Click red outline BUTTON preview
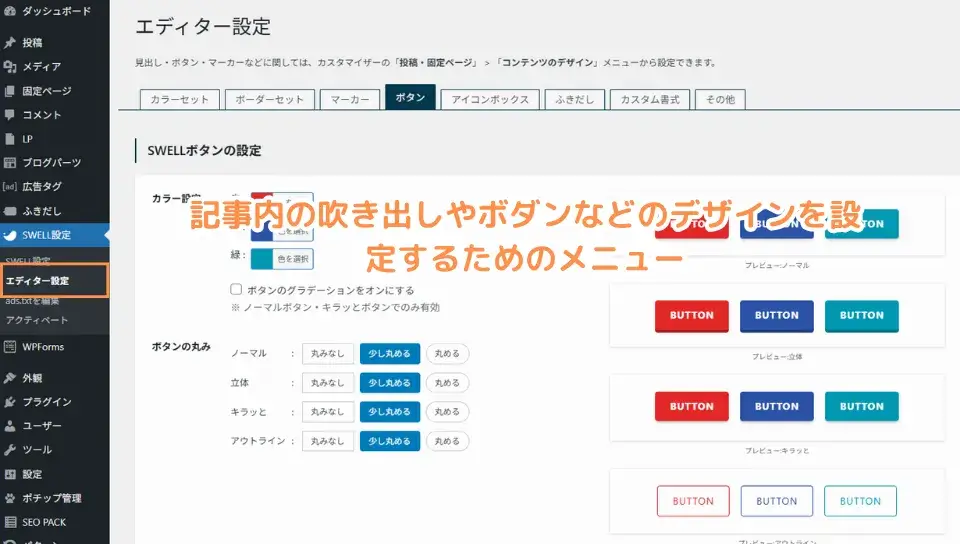Screen dimensions: 960x544 click(693, 501)
